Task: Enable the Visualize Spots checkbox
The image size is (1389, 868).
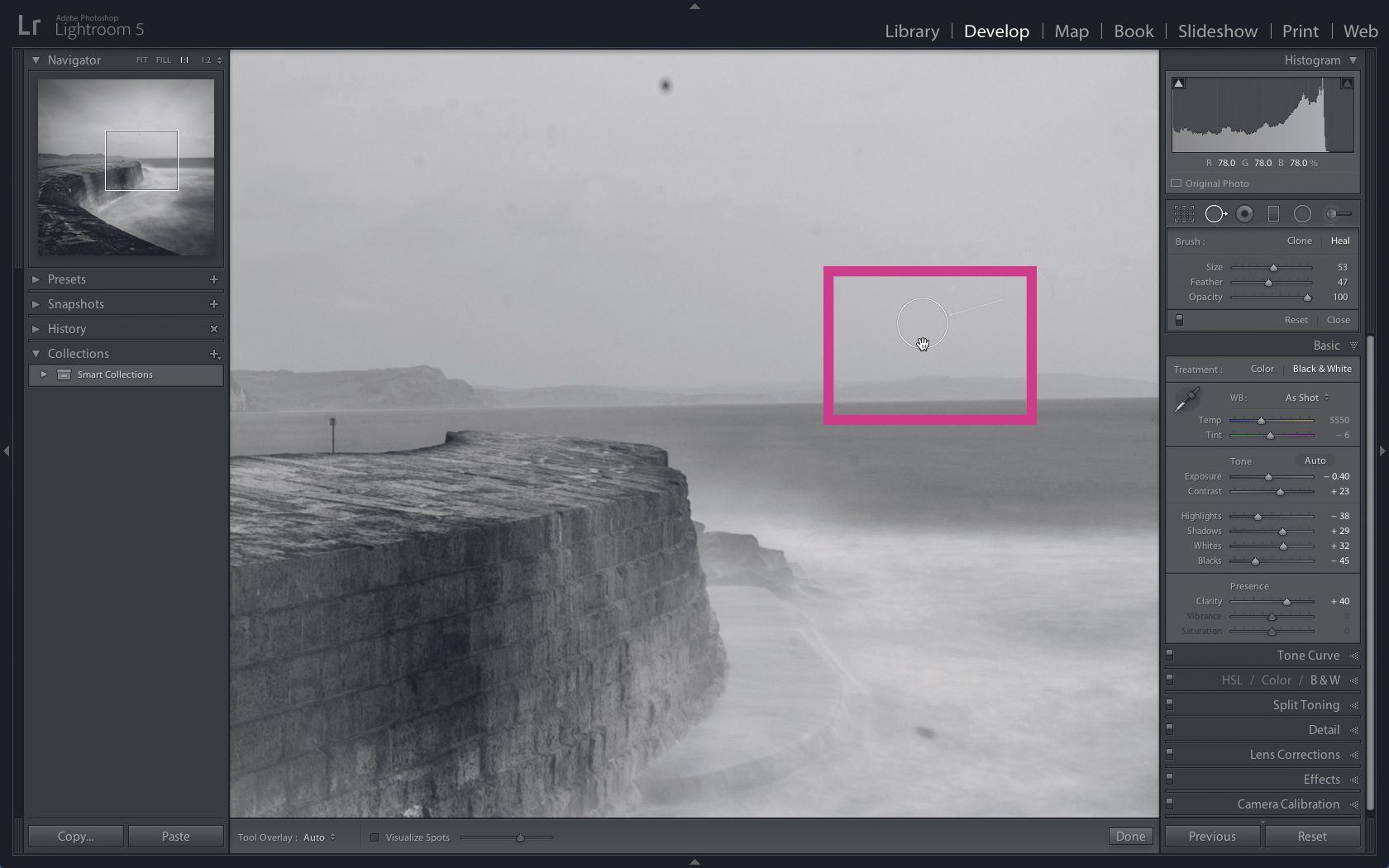Action: [x=375, y=837]
